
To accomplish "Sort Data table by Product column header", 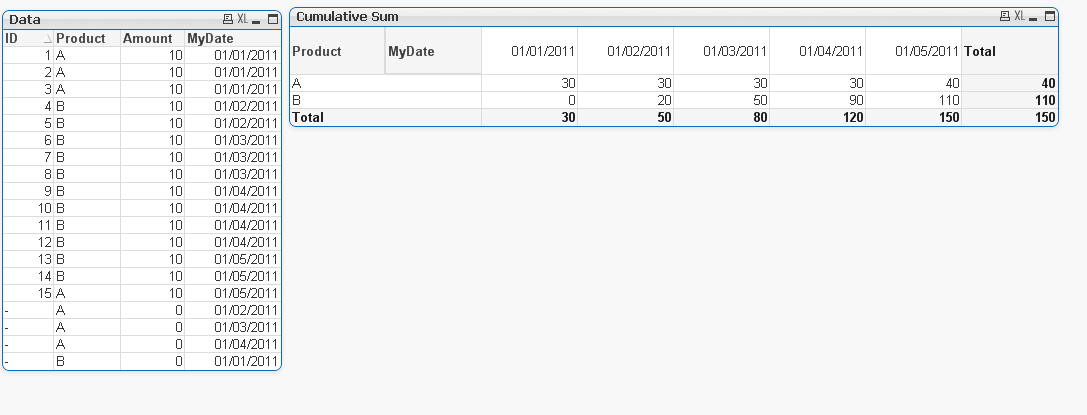I will coord(87,39).
